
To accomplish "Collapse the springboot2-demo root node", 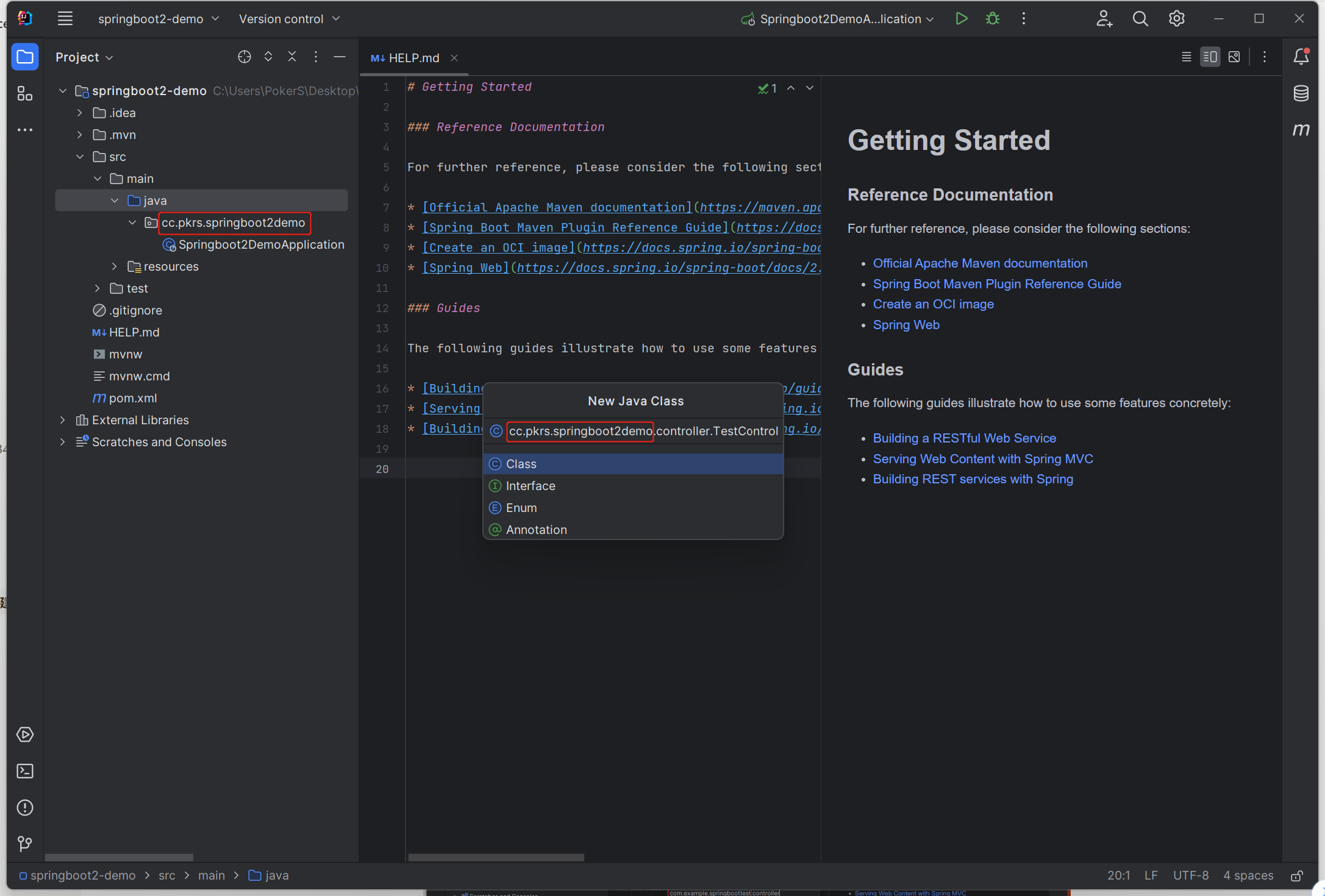I will coord(62,91).
